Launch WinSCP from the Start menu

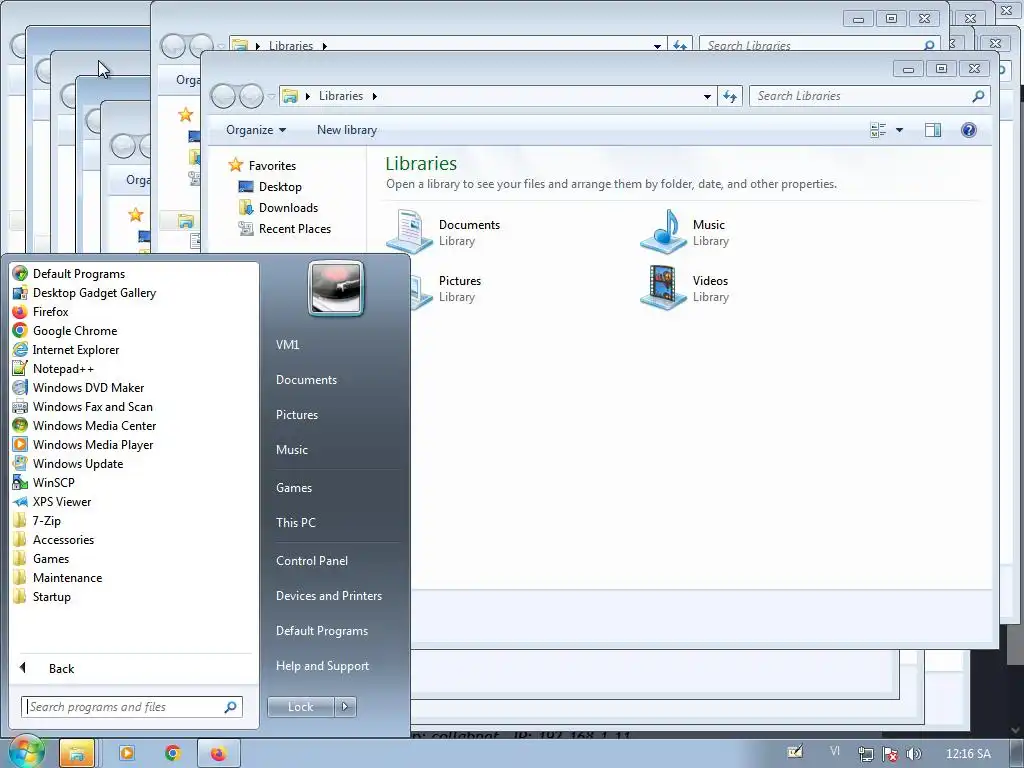tap(54, 482)
